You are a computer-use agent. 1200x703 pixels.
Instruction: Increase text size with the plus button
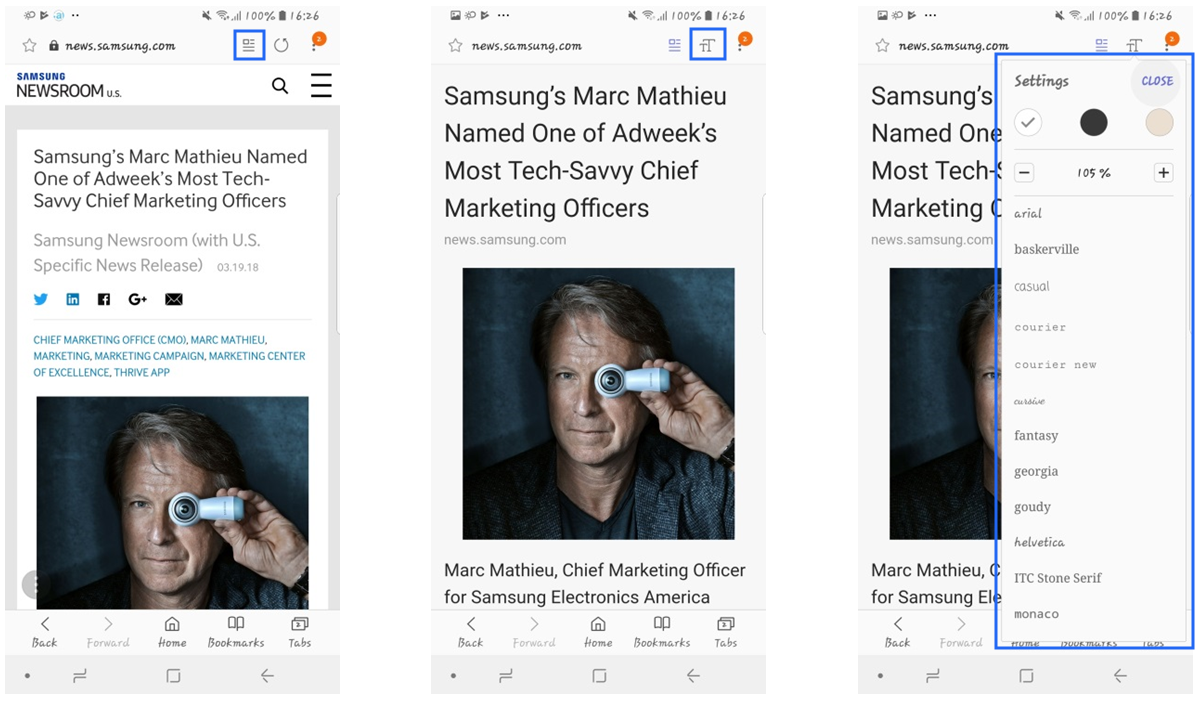click(x=1163, y=173)
